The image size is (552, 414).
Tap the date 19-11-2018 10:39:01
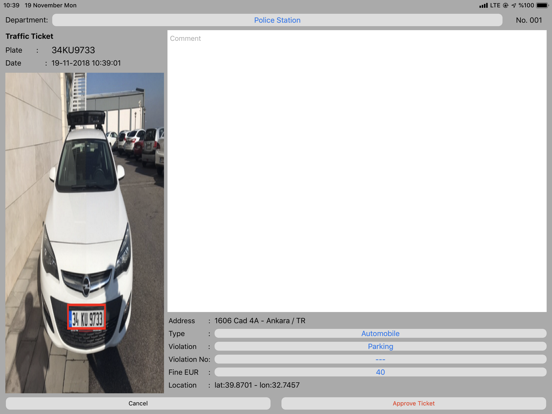tap(86, 63)
